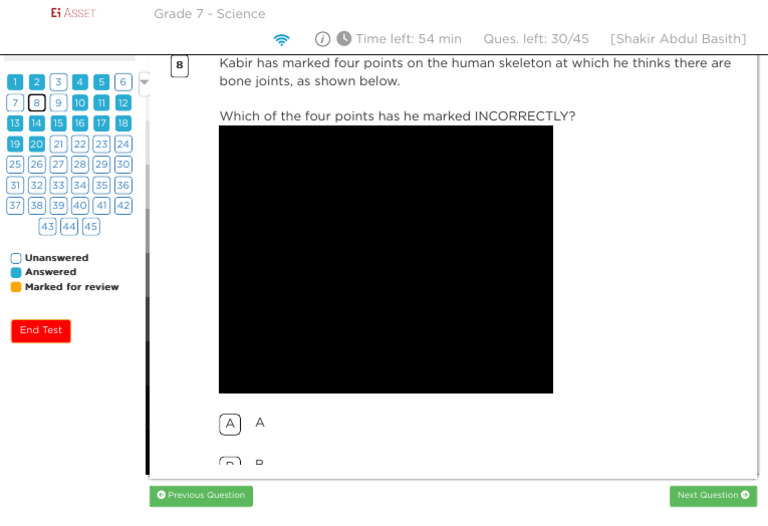The width and height of the screenshot is (768, 526).
Task: Advance to the Next Question
Action: pos(713,496)
